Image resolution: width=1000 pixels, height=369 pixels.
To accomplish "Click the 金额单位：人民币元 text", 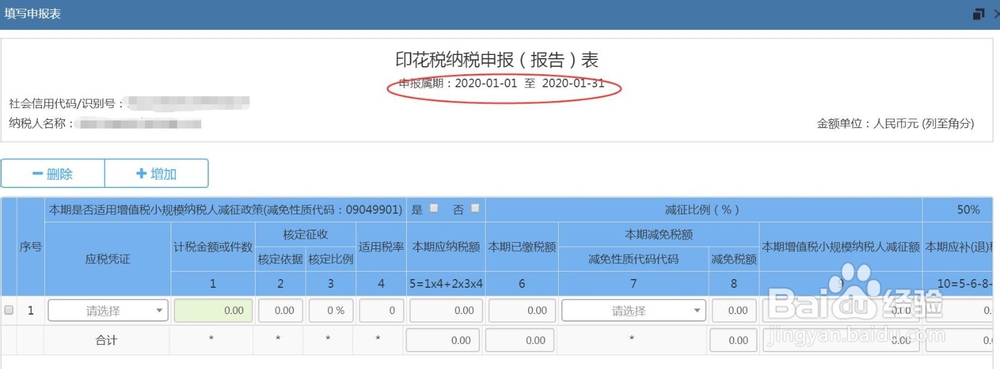I will click(895, 124).
